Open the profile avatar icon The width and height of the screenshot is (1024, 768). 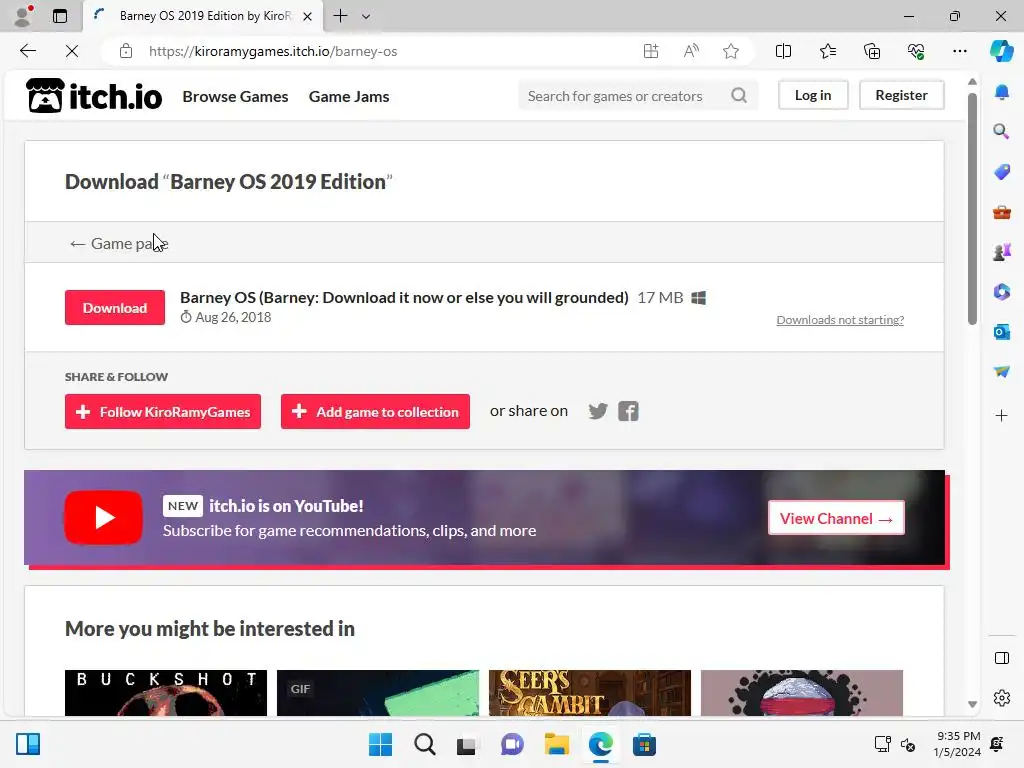24,16
